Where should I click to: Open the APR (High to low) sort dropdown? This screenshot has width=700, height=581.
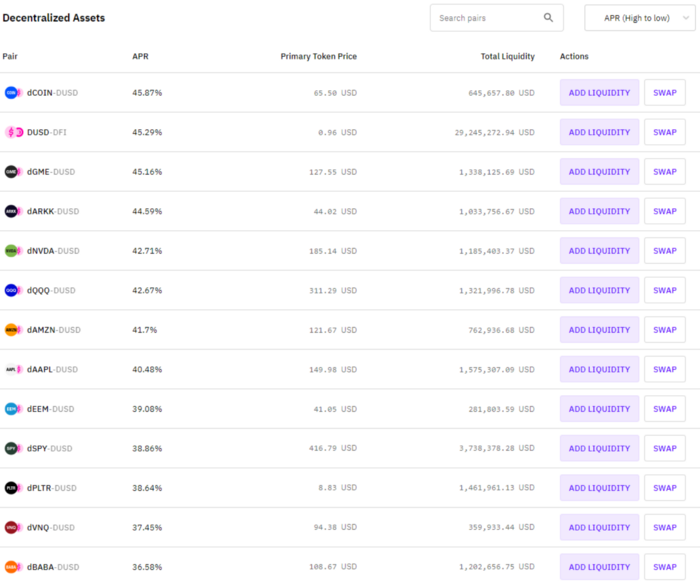pyautogui.click(x=640, y=18)
